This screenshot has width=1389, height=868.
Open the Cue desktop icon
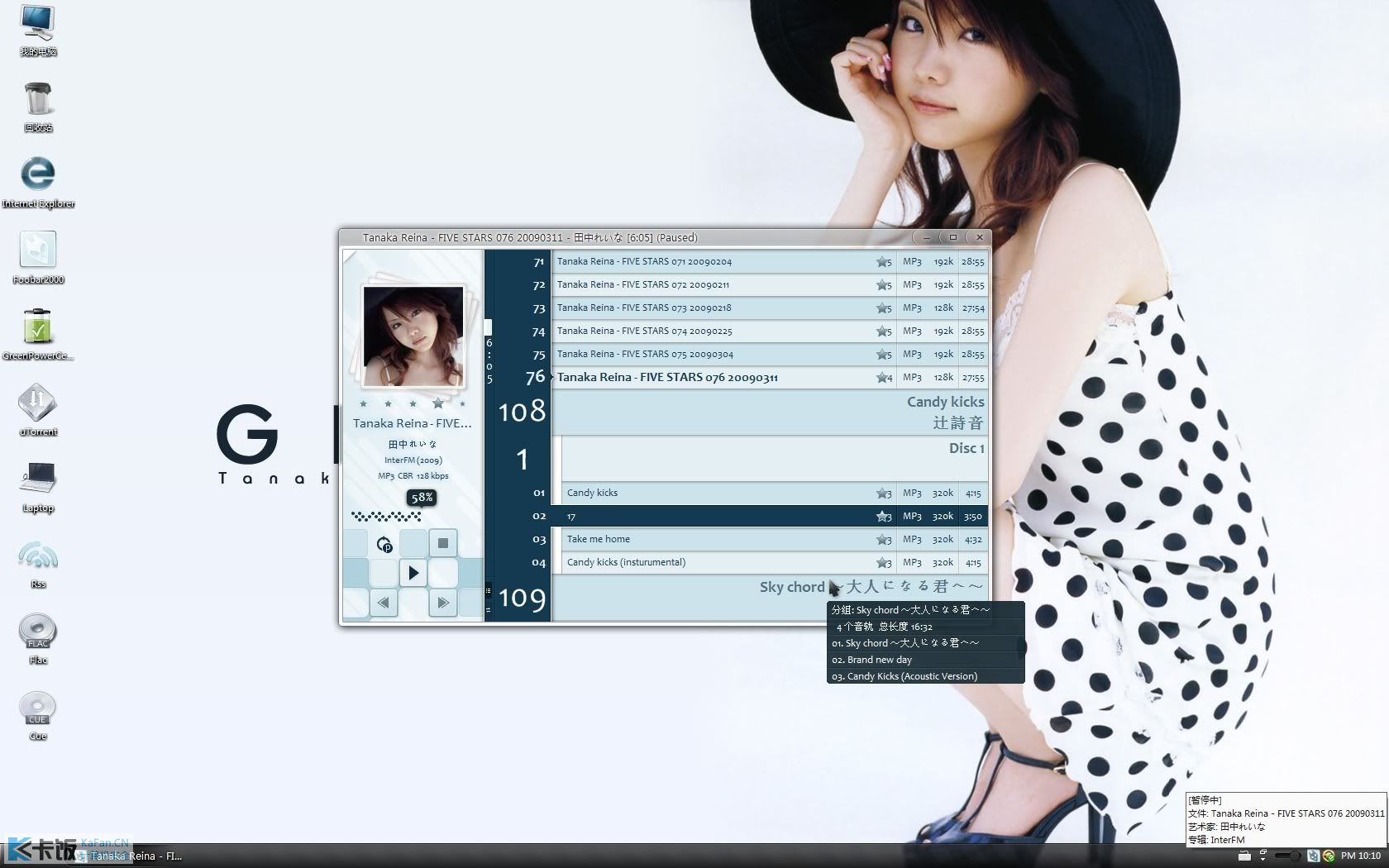[38, 714]
